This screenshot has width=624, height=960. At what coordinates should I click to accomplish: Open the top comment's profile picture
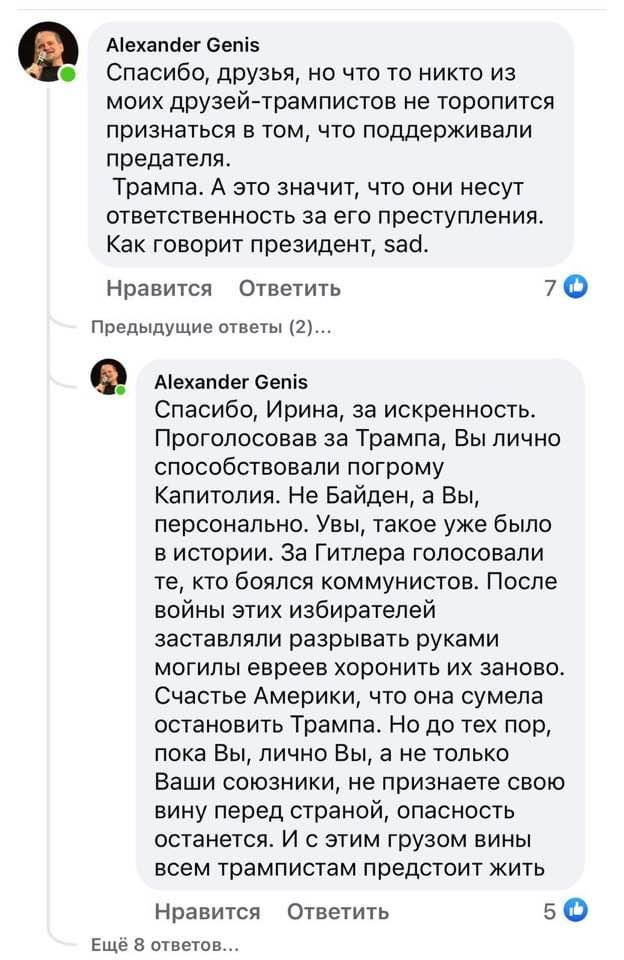pos(47,52)
